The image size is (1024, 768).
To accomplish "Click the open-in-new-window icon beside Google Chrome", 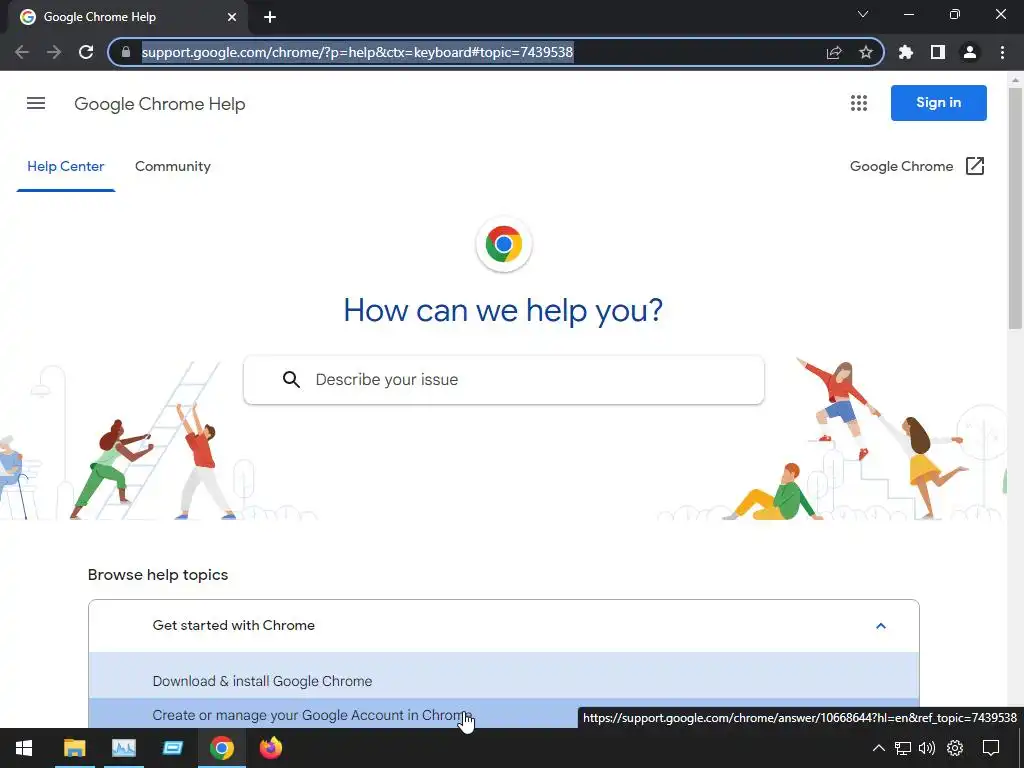I will [x=974, y=167].
